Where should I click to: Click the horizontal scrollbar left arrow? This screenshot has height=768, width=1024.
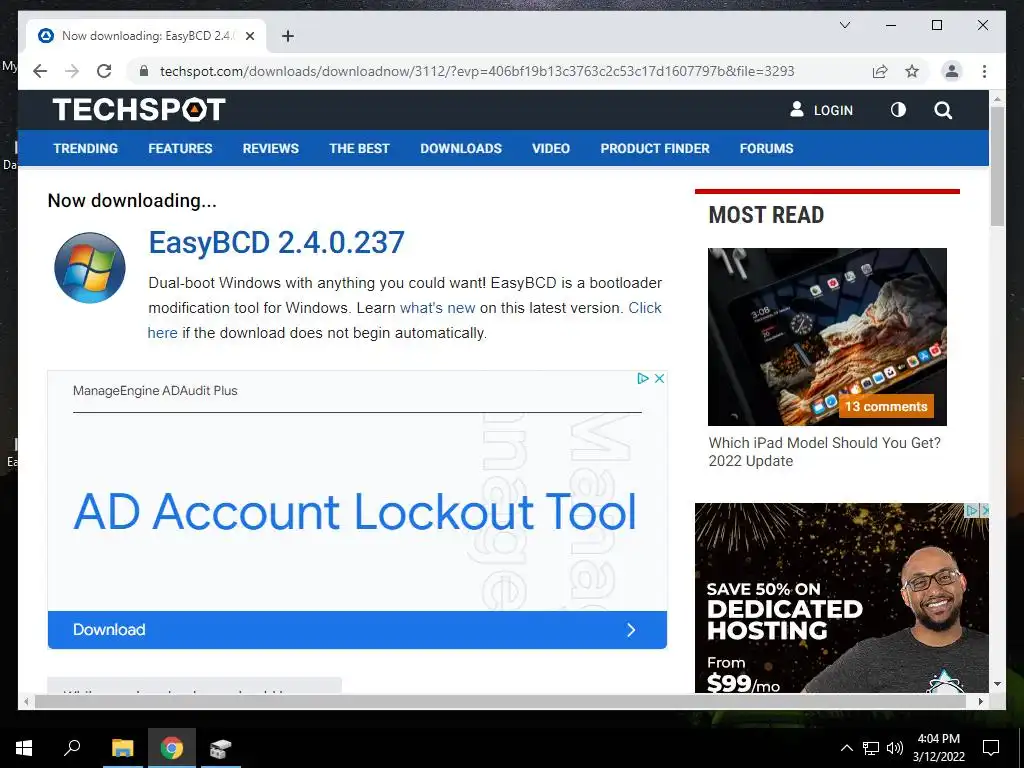(x=26, y=701)
